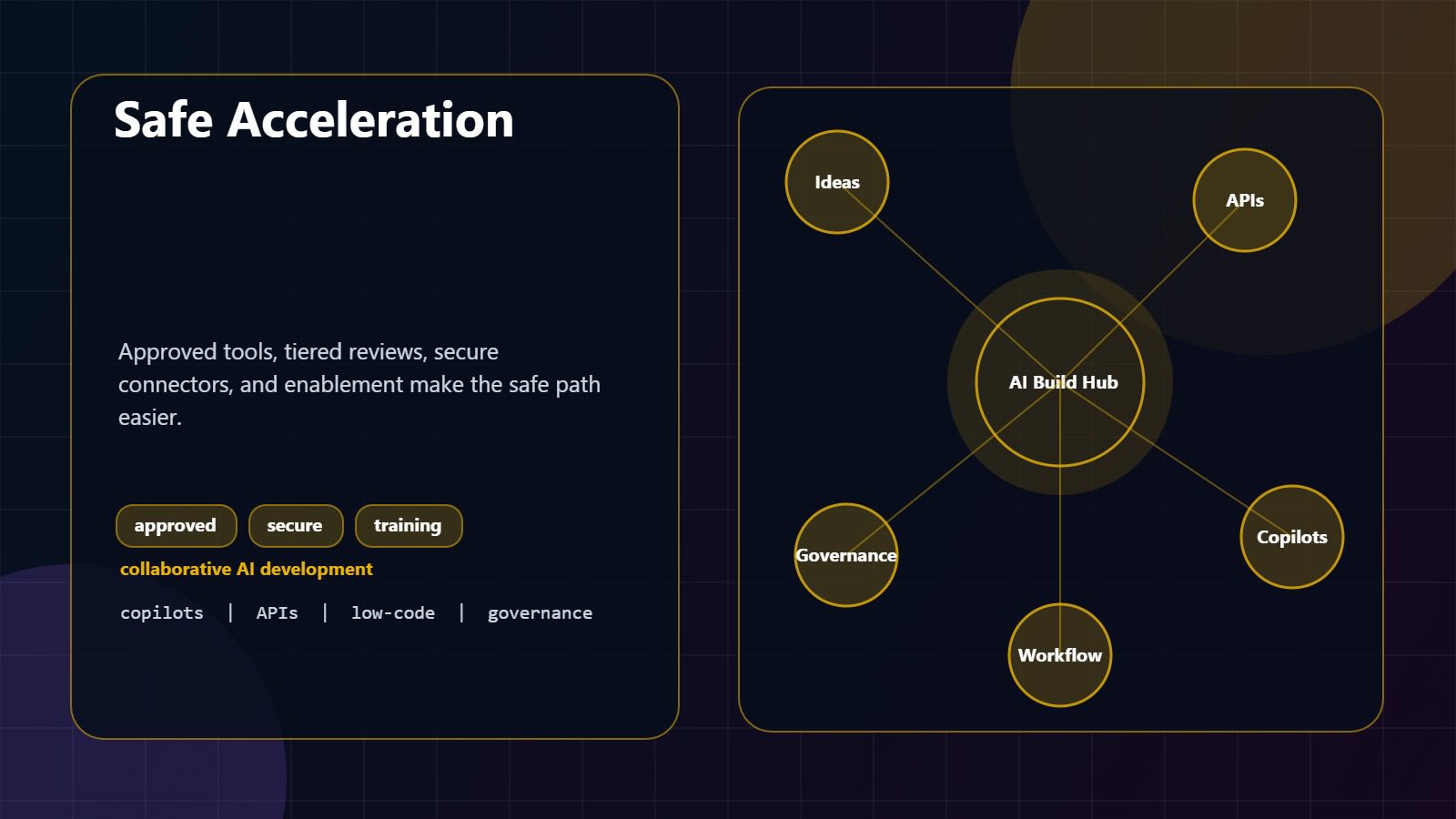Click the governance keyword in the bottom row
Image resolution: width=1456 pixels, height=819 pixels.
click(540, 613)
